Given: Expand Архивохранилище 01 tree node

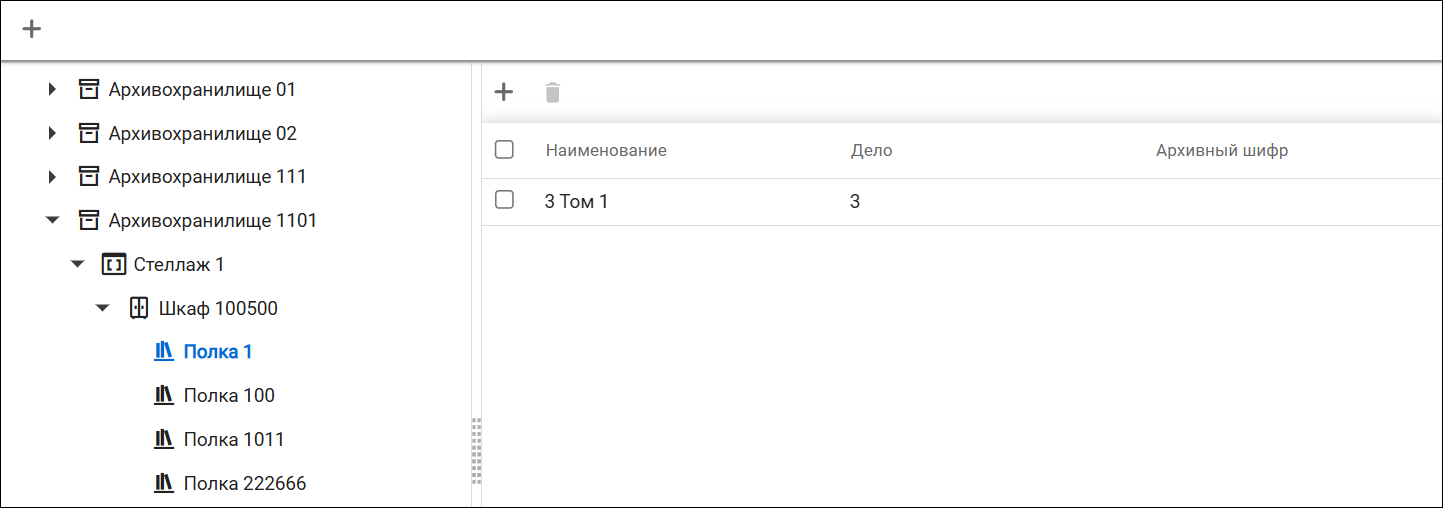Looking at the screenshot, I should [x=52, y=90].
